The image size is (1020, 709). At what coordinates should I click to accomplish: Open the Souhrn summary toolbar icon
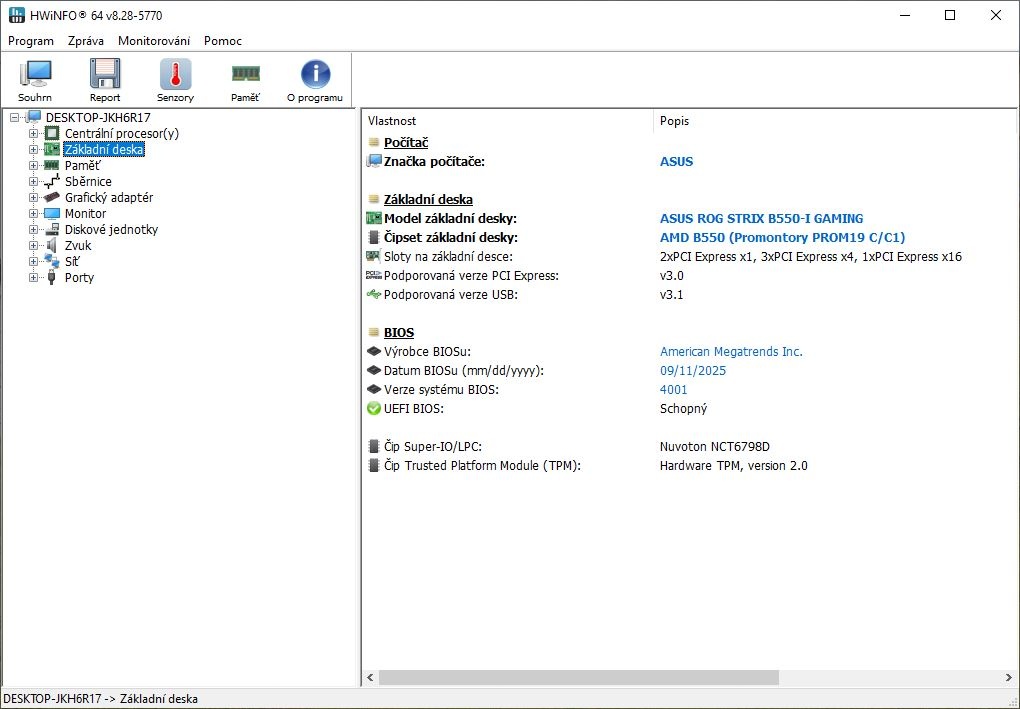[35, 80]
